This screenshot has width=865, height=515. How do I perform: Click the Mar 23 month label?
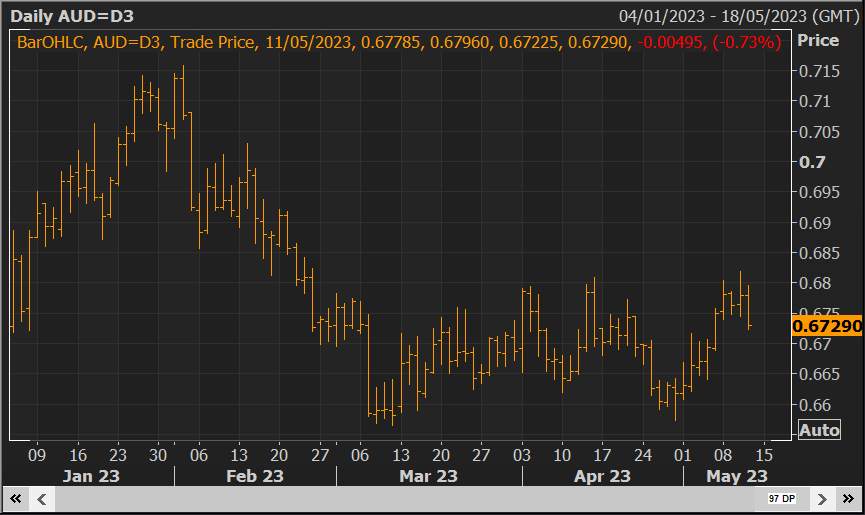click(429, 476)
